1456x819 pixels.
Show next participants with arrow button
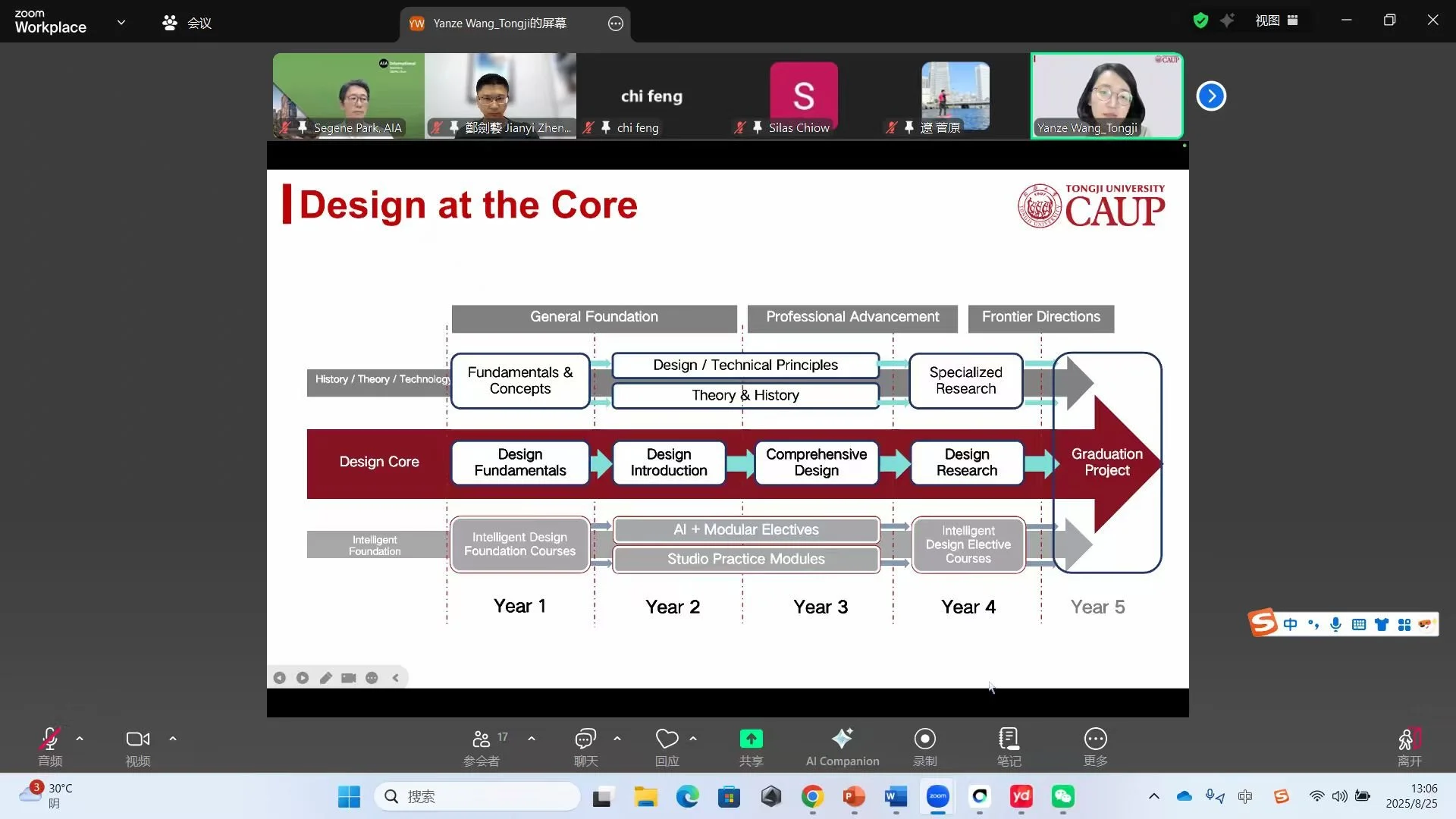[x=1211, y=96]
